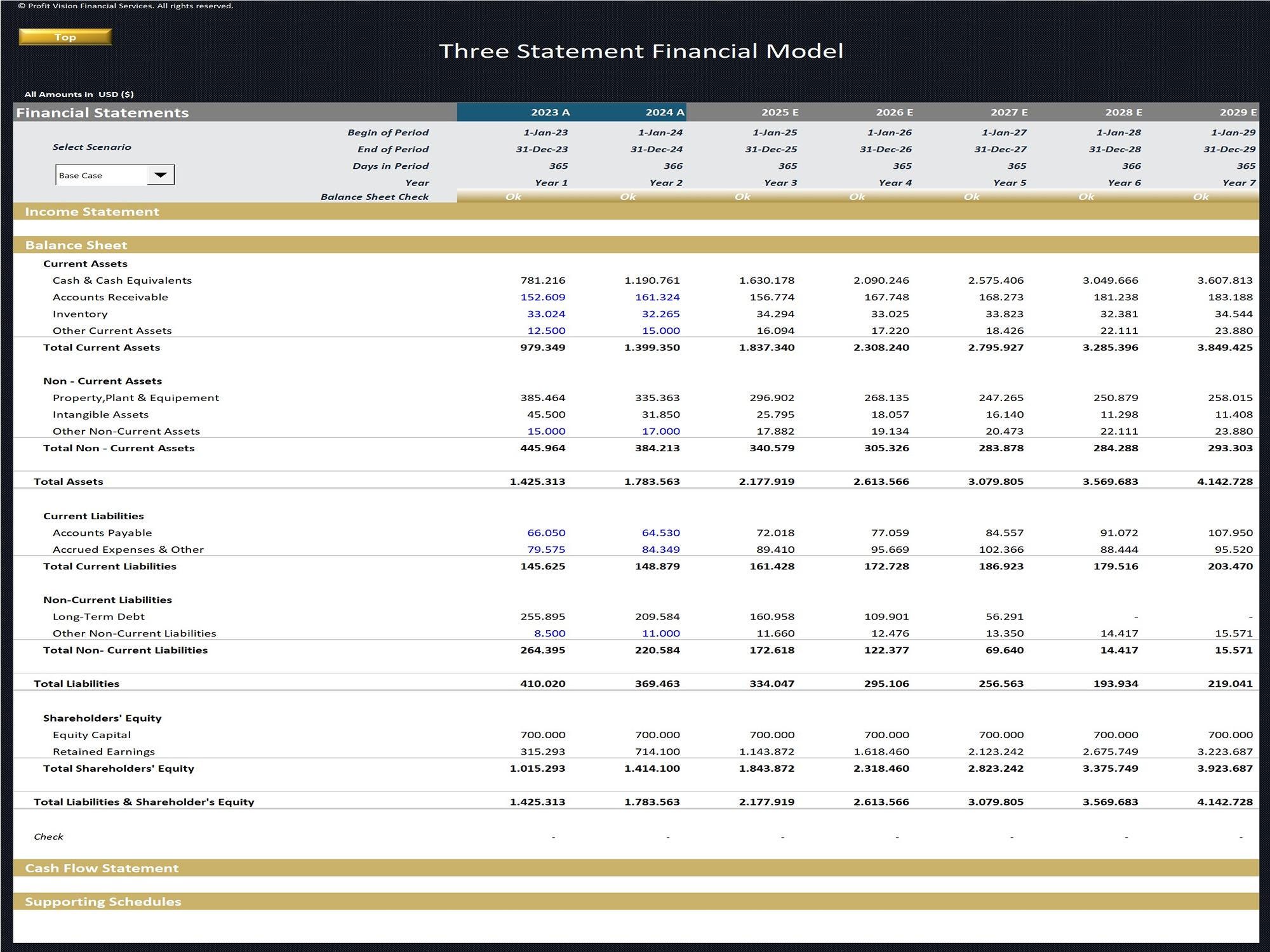Select Long-Term Debt value 255.895
This screenshot has width=1270, height=952.
(543, 617)
